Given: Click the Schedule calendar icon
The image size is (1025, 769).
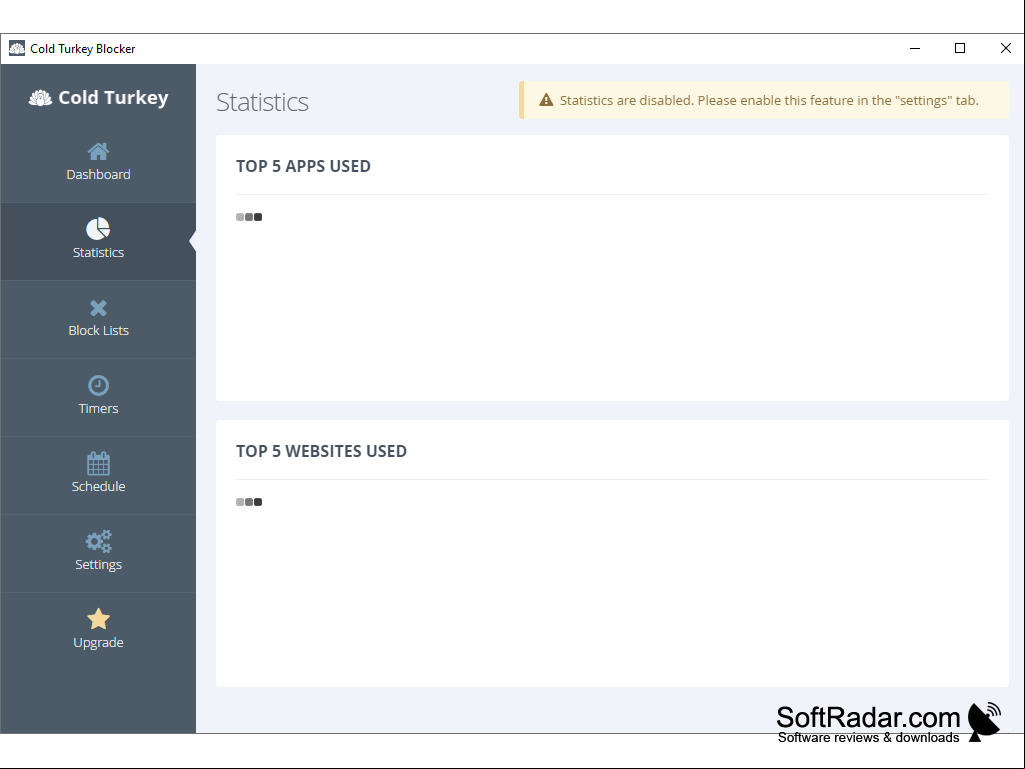Looking at the screenshot, I should (x=98, y=463).
